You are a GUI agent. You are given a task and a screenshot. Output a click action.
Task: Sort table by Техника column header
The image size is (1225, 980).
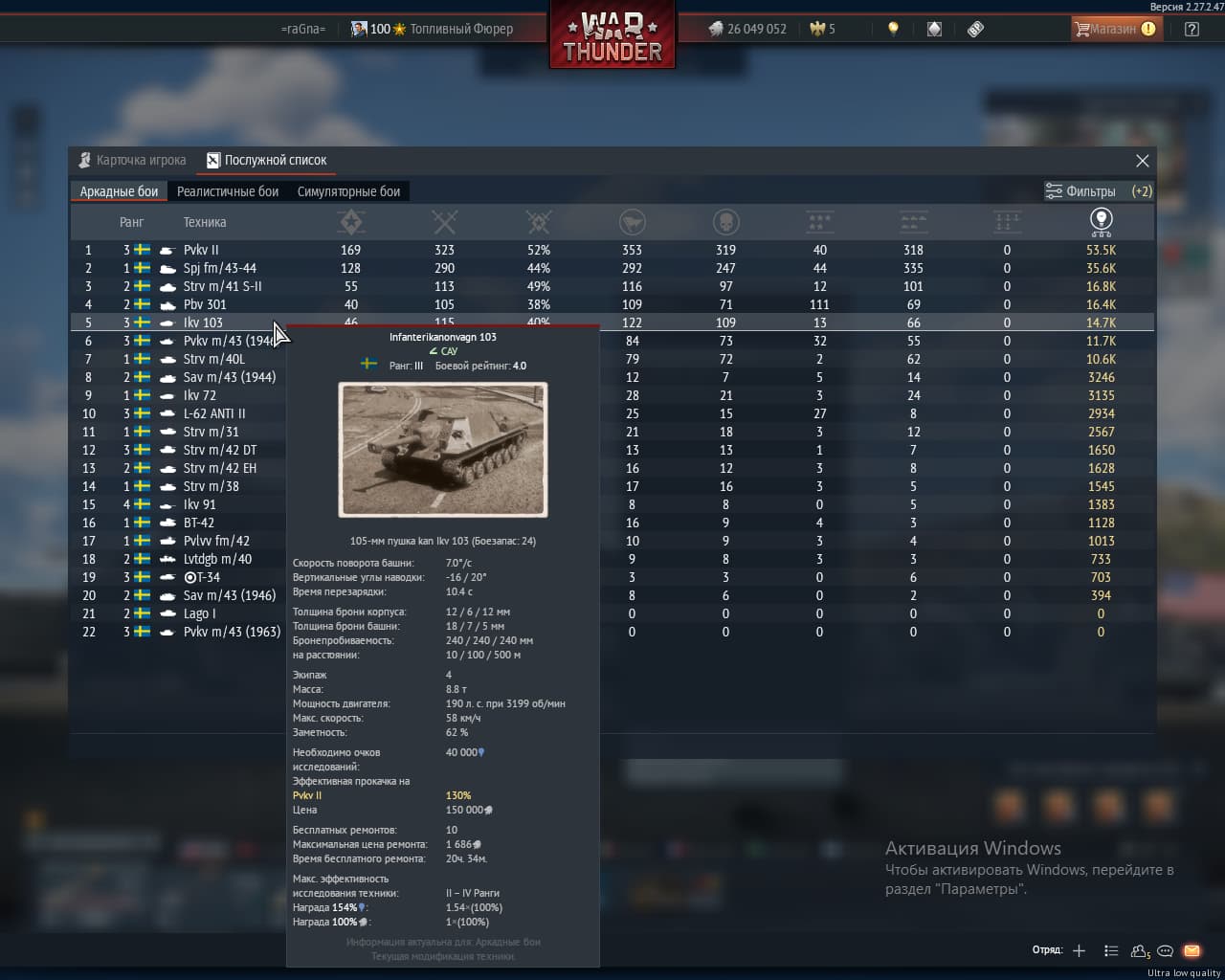coord(205,222)
